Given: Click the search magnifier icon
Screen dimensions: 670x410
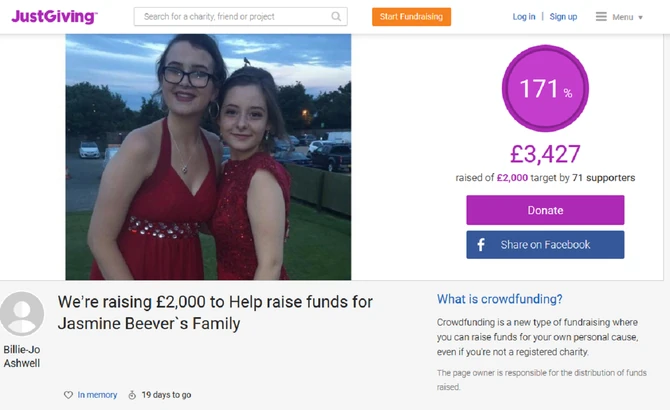Looking at the screenshot, I should click(x=336, y=17).
